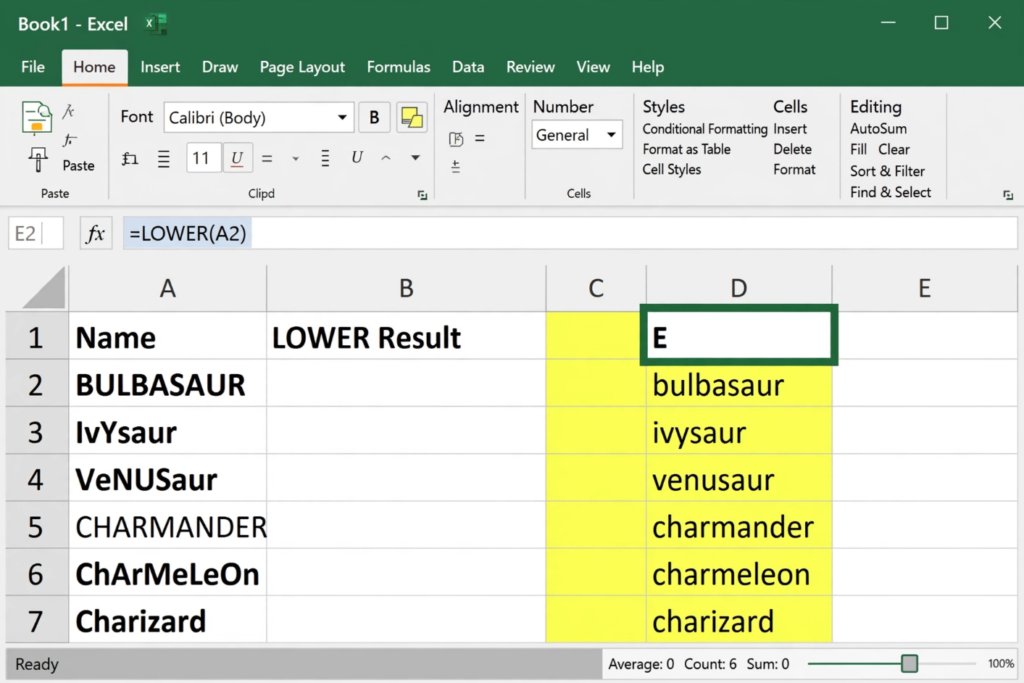Image resolution: width=1024 pixels, height=683 pixels.
Task: Click the dotted list icon in the Font group
Action: [x=325, y=158]
